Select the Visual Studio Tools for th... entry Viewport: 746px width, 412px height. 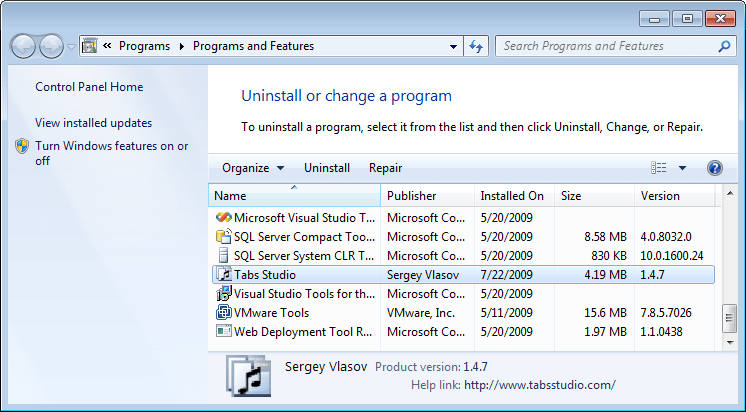coord(304,294)
